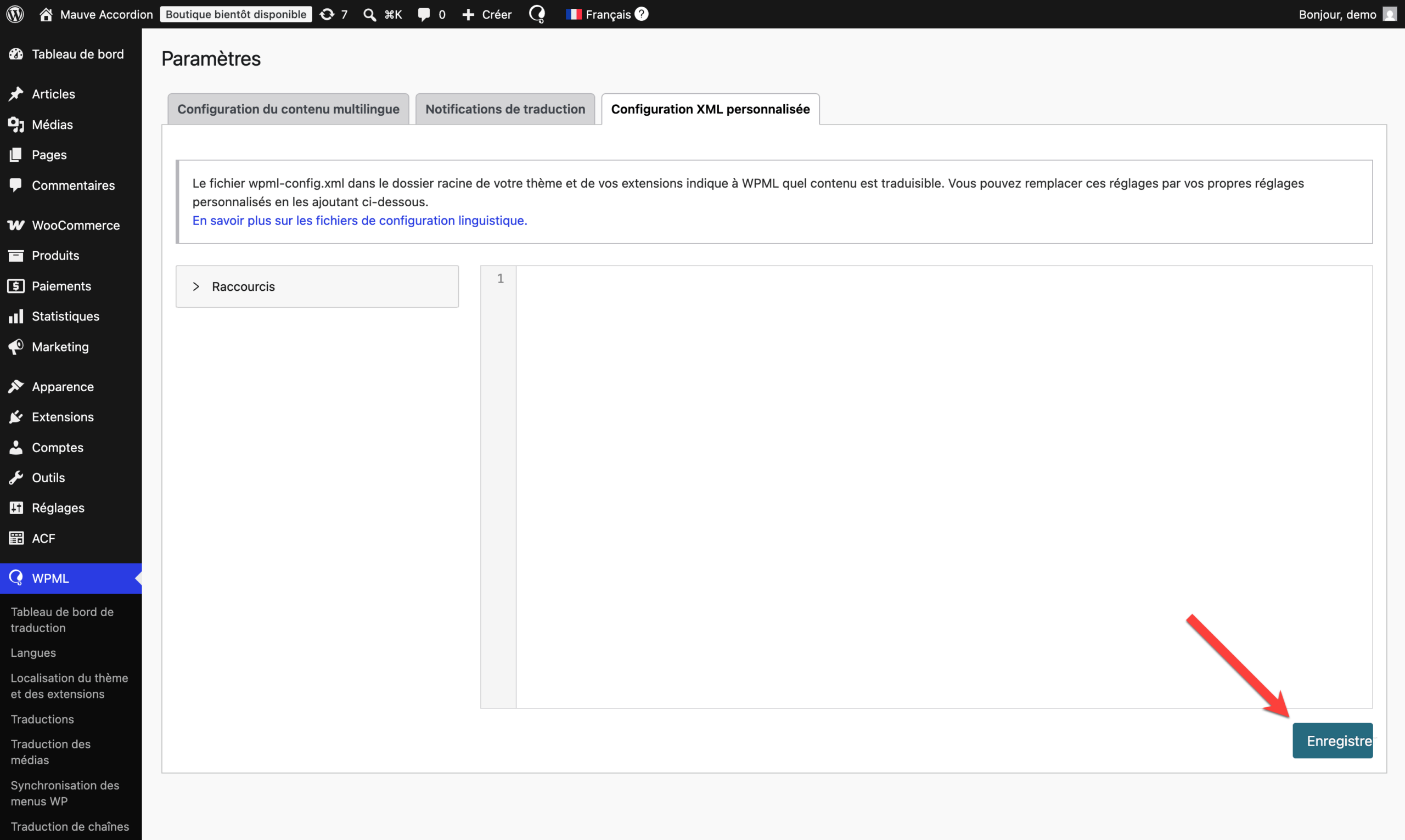Expand the Raccourcis section chevron
Screen dimensions: 1405x840
point(196,286)
